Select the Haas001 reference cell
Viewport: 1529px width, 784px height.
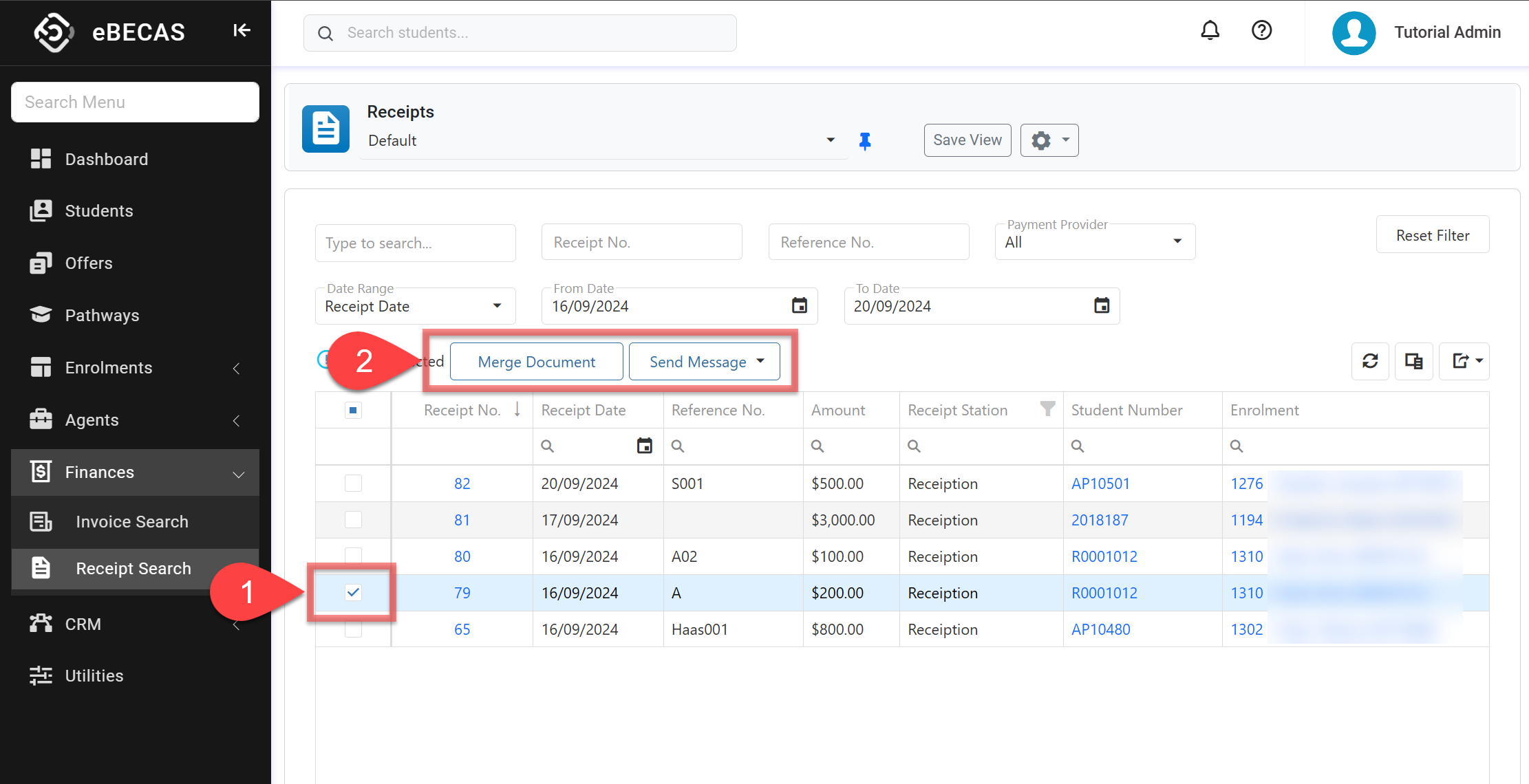pyautogui.click(x=733, y=629)
